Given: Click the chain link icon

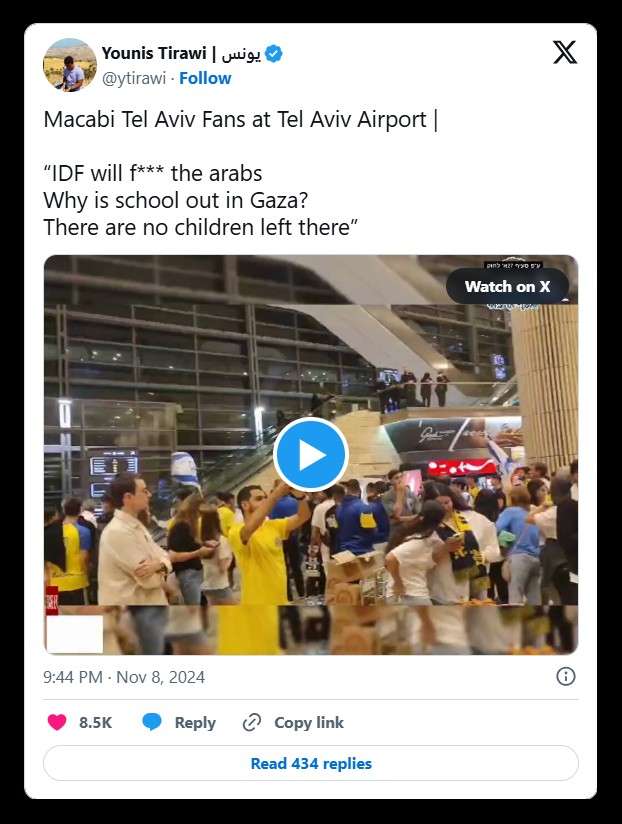Looking at the screenshot, I should [x=252, y=723].
